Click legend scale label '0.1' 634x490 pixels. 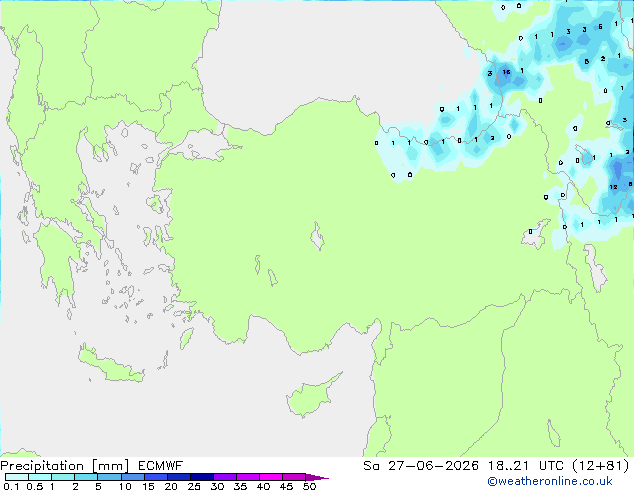pos(11,486)
